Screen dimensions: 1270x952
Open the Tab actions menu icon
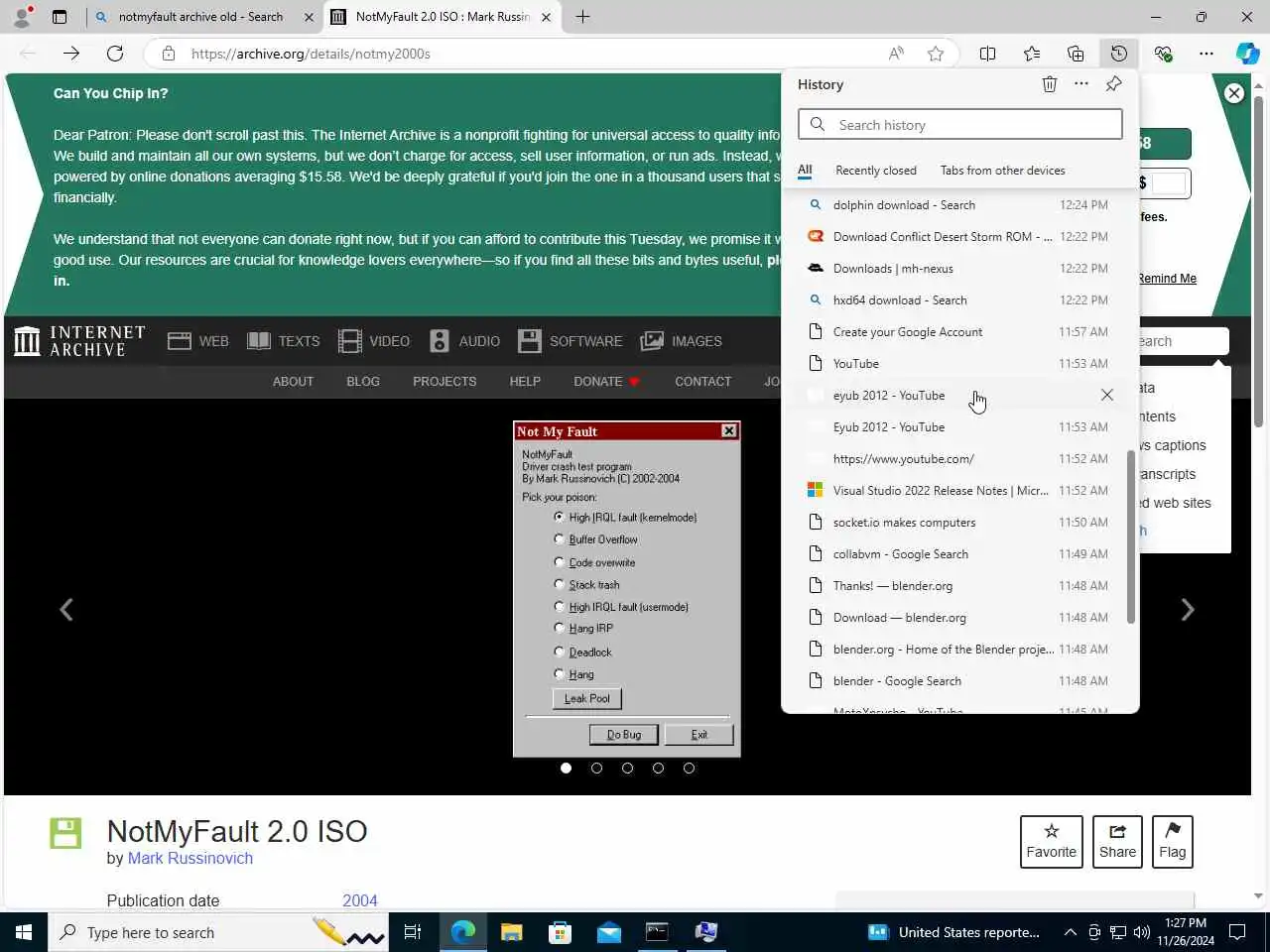[x=60, y=17]
